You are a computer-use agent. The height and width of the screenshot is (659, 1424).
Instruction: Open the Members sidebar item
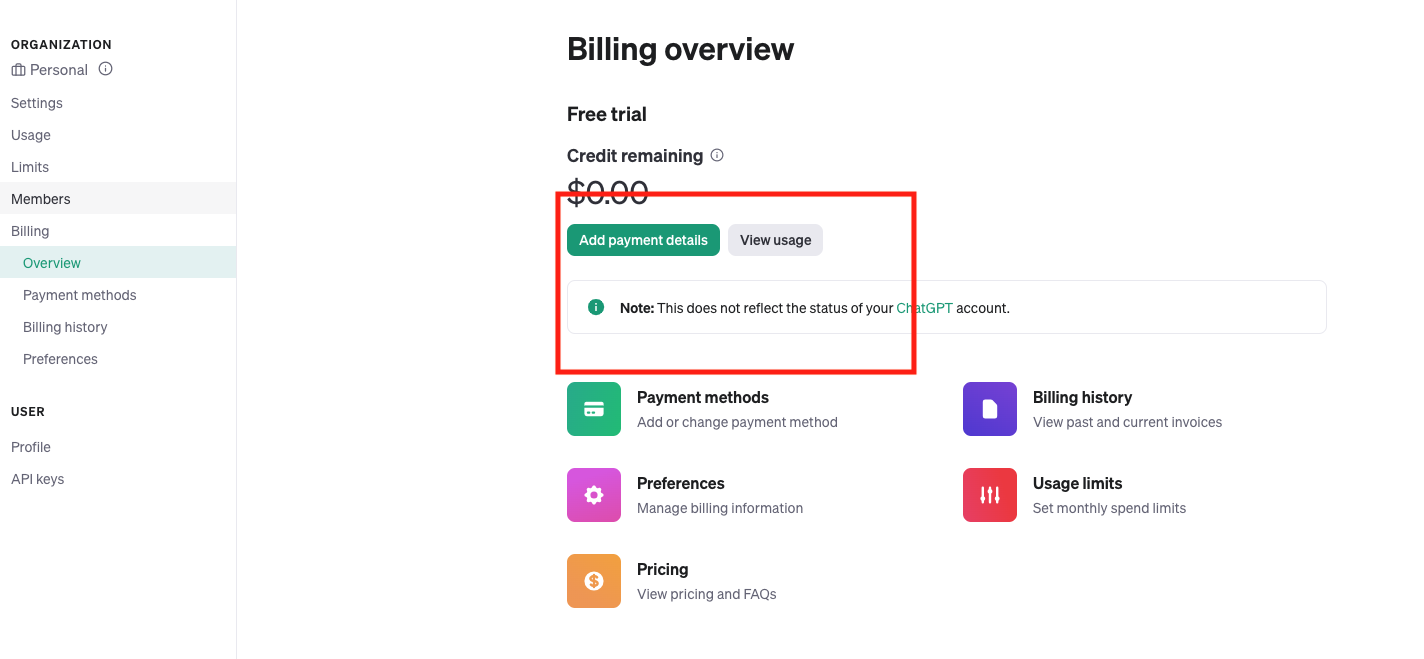click(118, 199)
